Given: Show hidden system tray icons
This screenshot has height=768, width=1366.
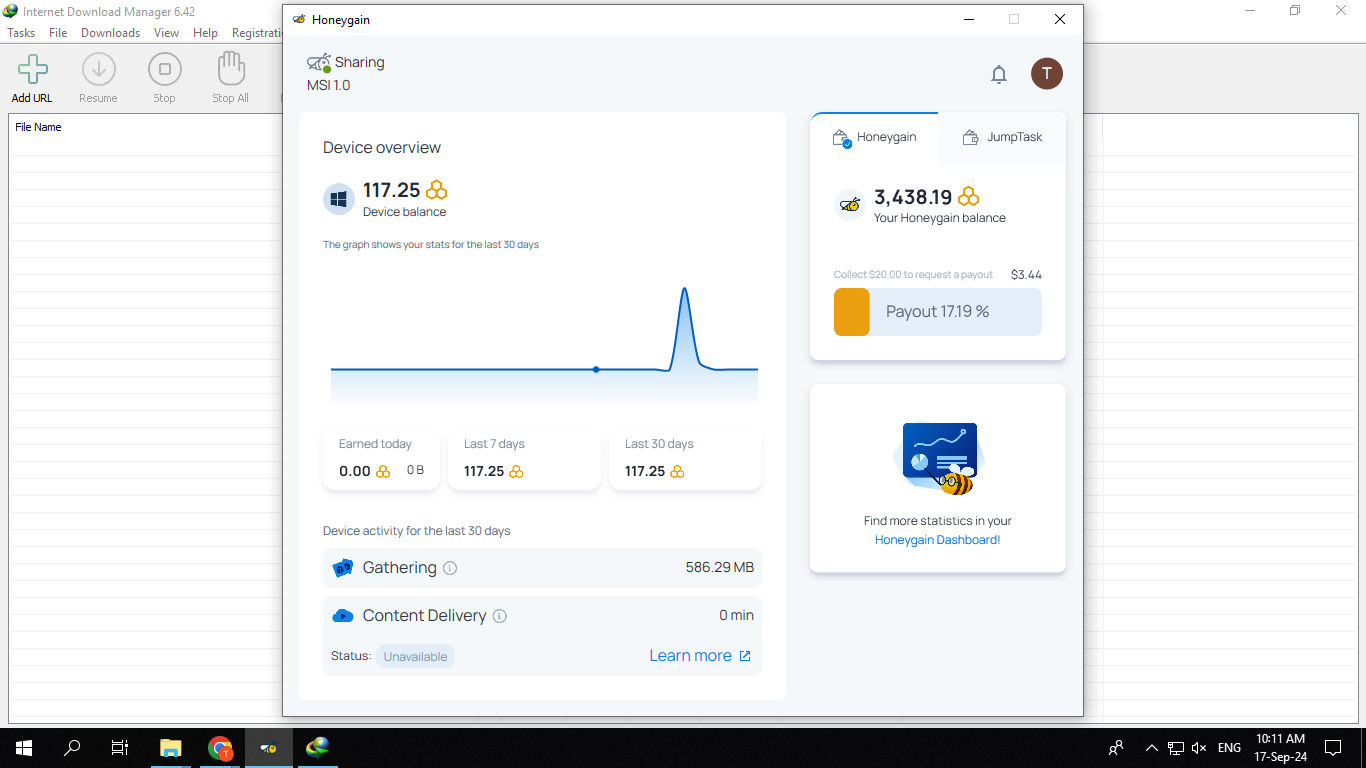Looking at the screenshot, I should [x=1151, y=748].
